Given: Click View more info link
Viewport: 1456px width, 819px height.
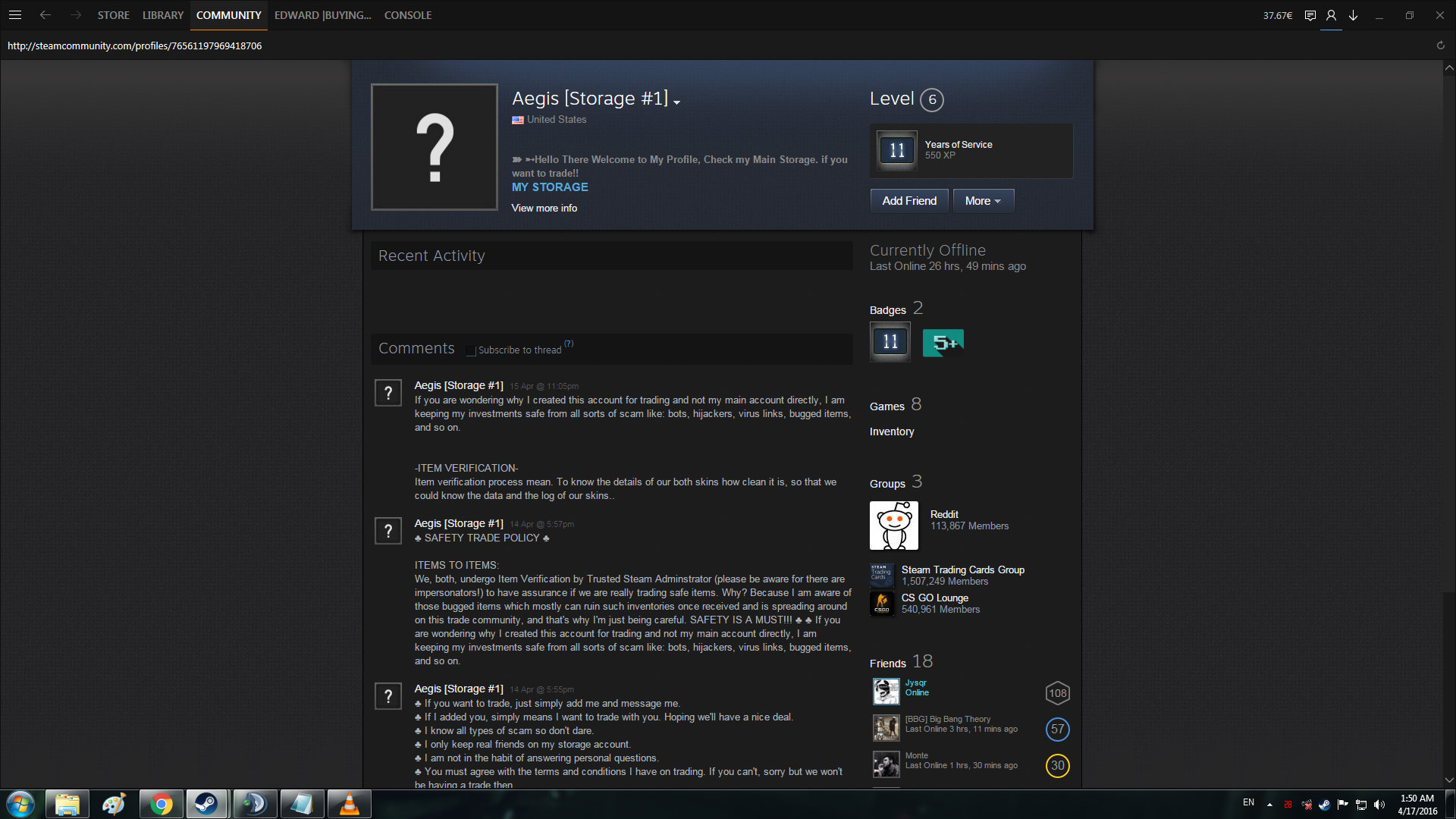Looking at the screenshot, I should [x=544, y=208].
